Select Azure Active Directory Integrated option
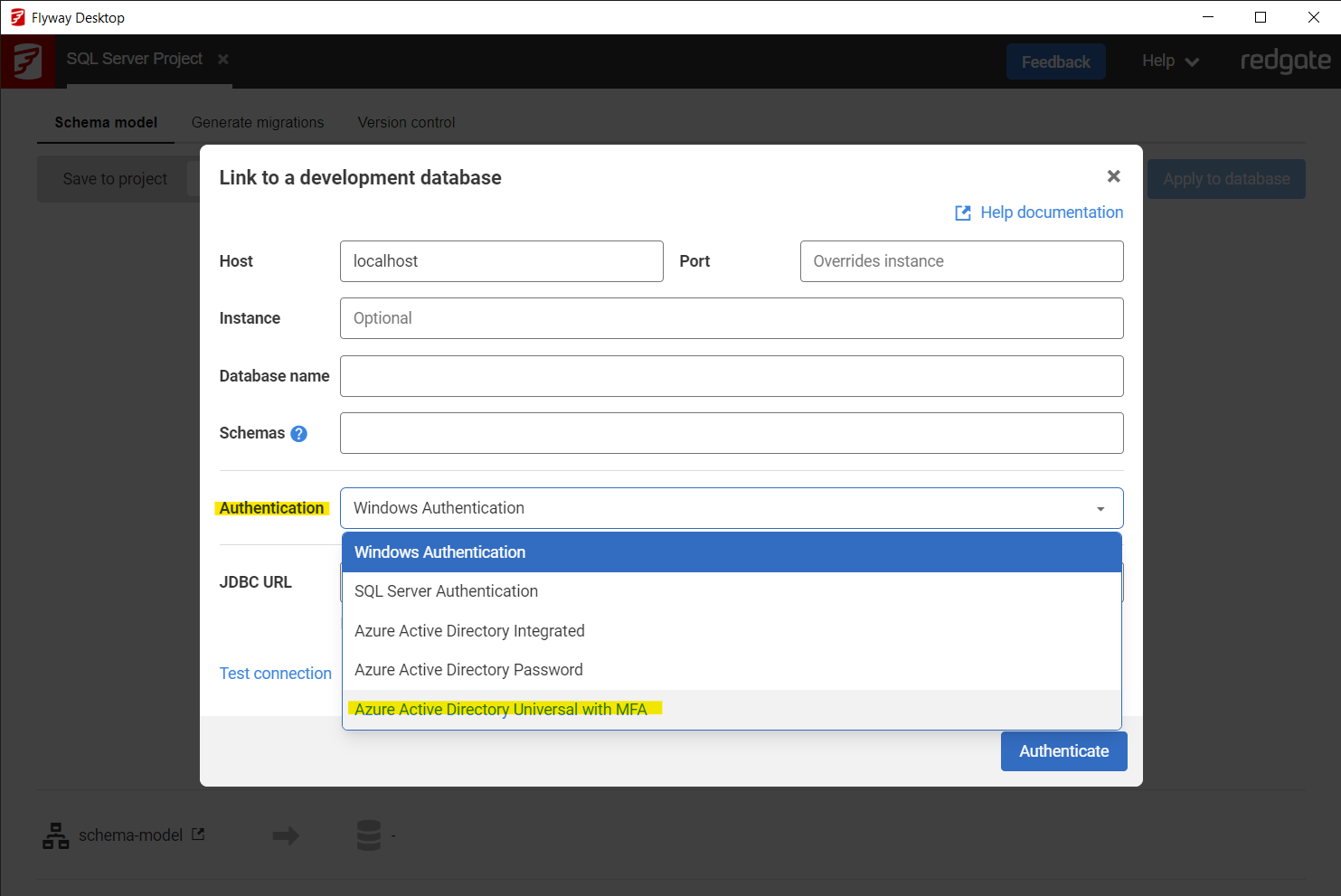The image size is (1341, 896). (469, 631)
